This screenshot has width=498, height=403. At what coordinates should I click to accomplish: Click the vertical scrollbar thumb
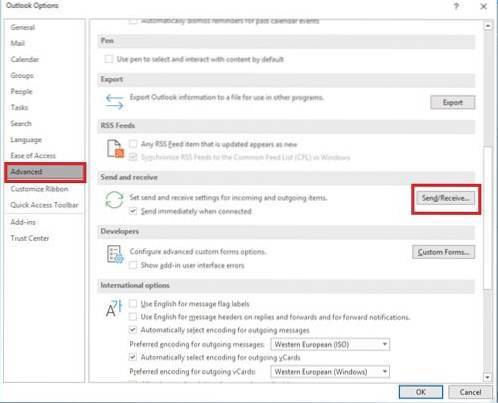pos(488,218)
